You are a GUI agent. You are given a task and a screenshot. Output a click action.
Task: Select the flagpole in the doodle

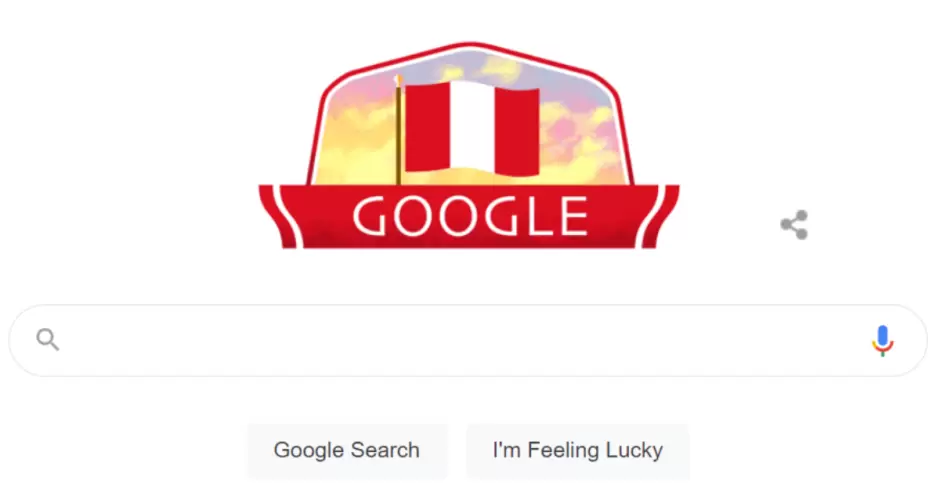[398, 131]
